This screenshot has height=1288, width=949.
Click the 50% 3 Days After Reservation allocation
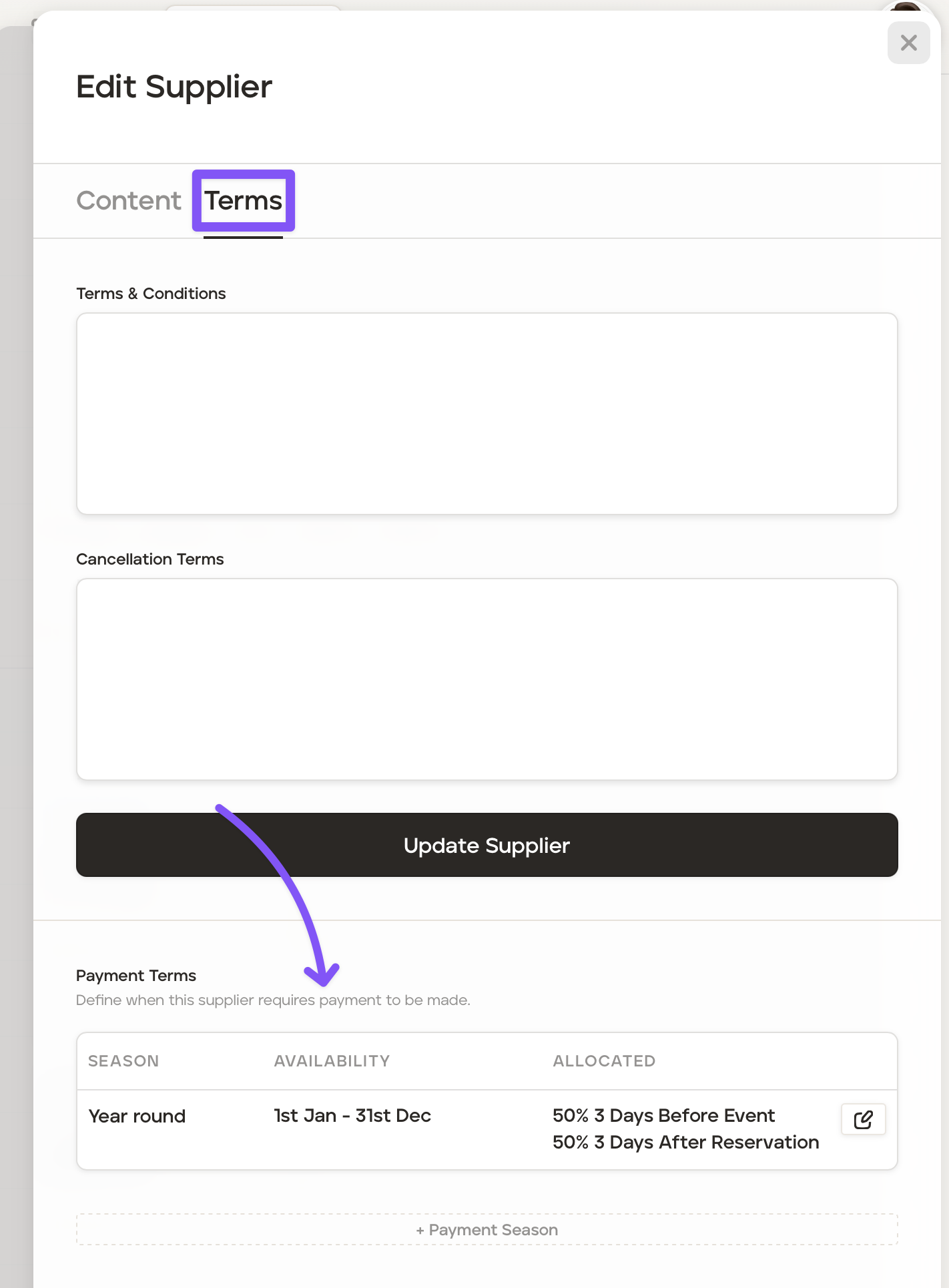(685, 1143)
